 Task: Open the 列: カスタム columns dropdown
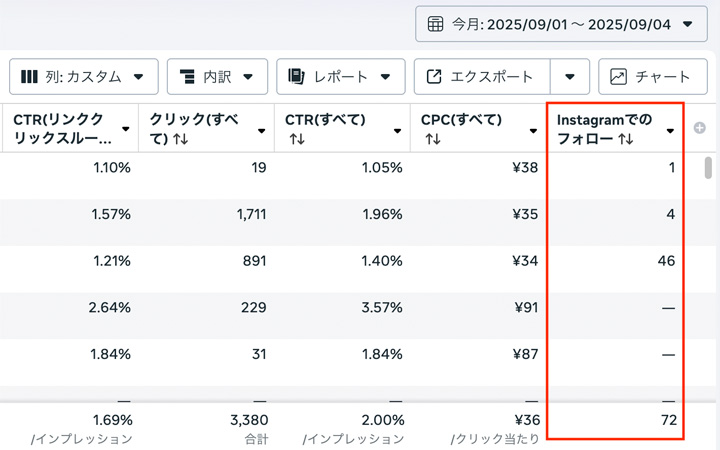(84, 77)
